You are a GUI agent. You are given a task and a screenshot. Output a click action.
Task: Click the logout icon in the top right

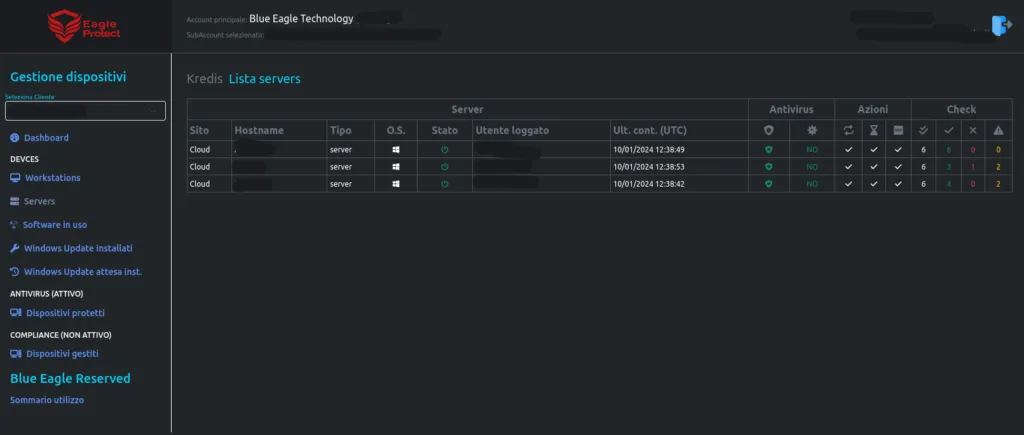1001,25
